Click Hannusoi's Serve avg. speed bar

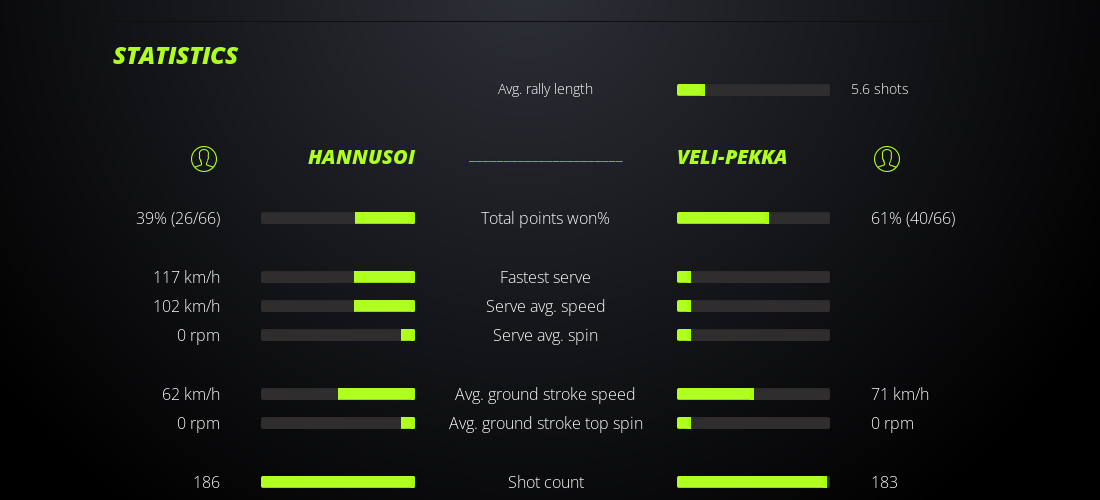[338, 306]
